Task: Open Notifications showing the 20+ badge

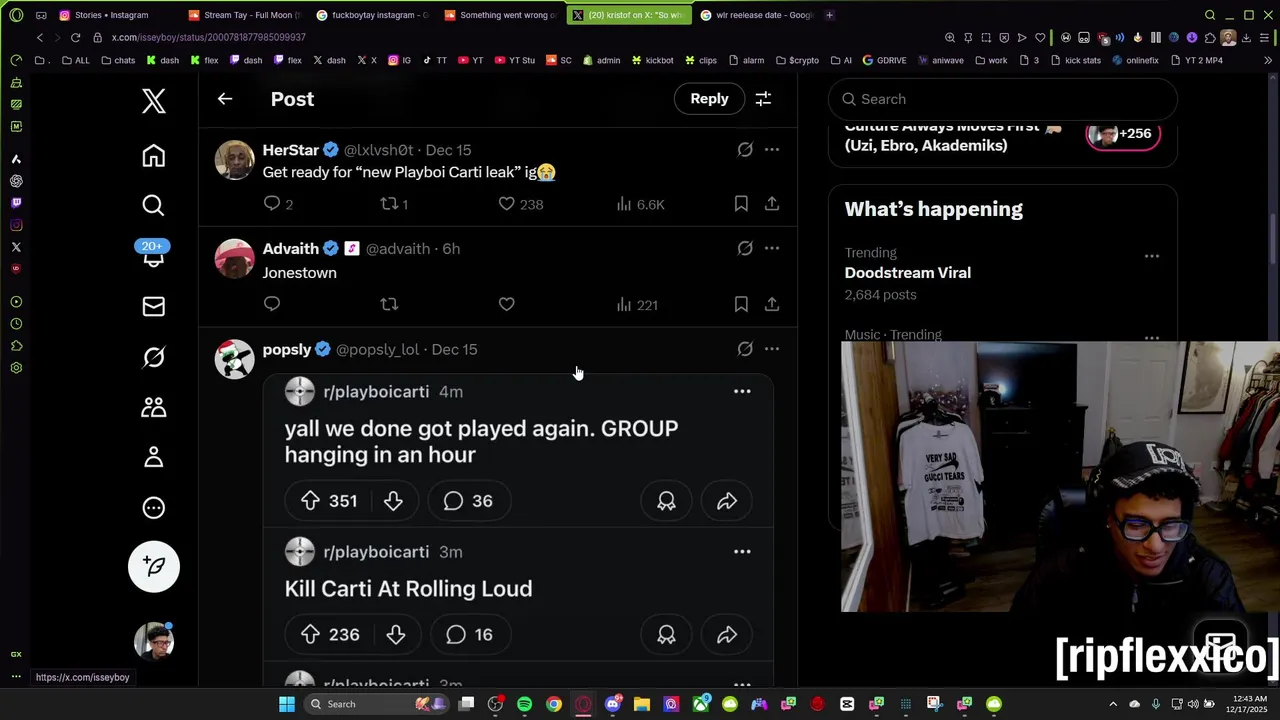Action: click(153, 255)
